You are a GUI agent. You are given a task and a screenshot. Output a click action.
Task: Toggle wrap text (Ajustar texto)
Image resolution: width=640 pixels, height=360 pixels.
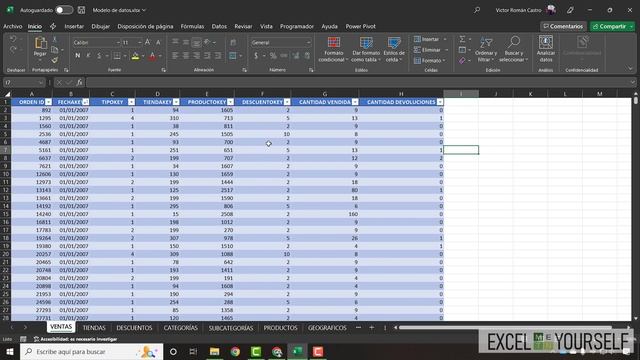(x=233, y=42)
